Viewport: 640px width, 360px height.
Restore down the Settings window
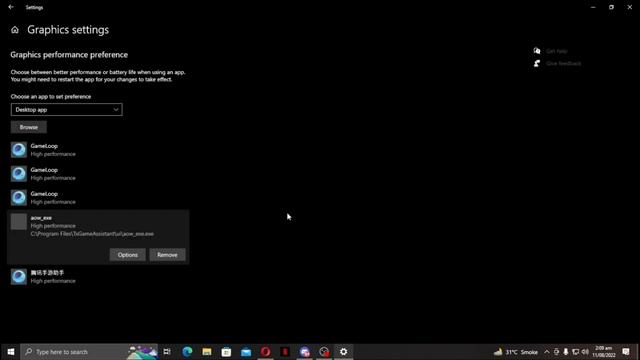click(x=611, y=7)
